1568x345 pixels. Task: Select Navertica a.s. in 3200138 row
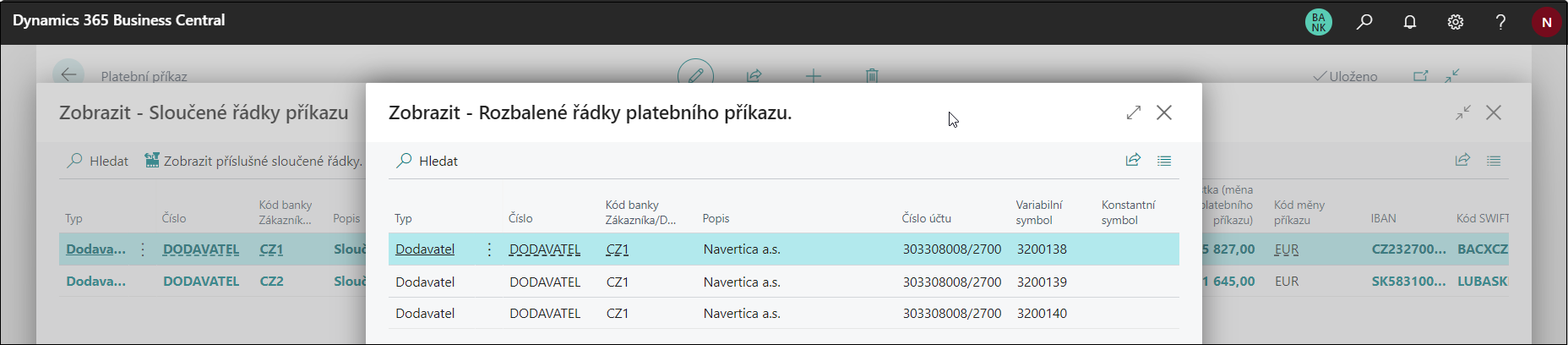tap(742, 249)
